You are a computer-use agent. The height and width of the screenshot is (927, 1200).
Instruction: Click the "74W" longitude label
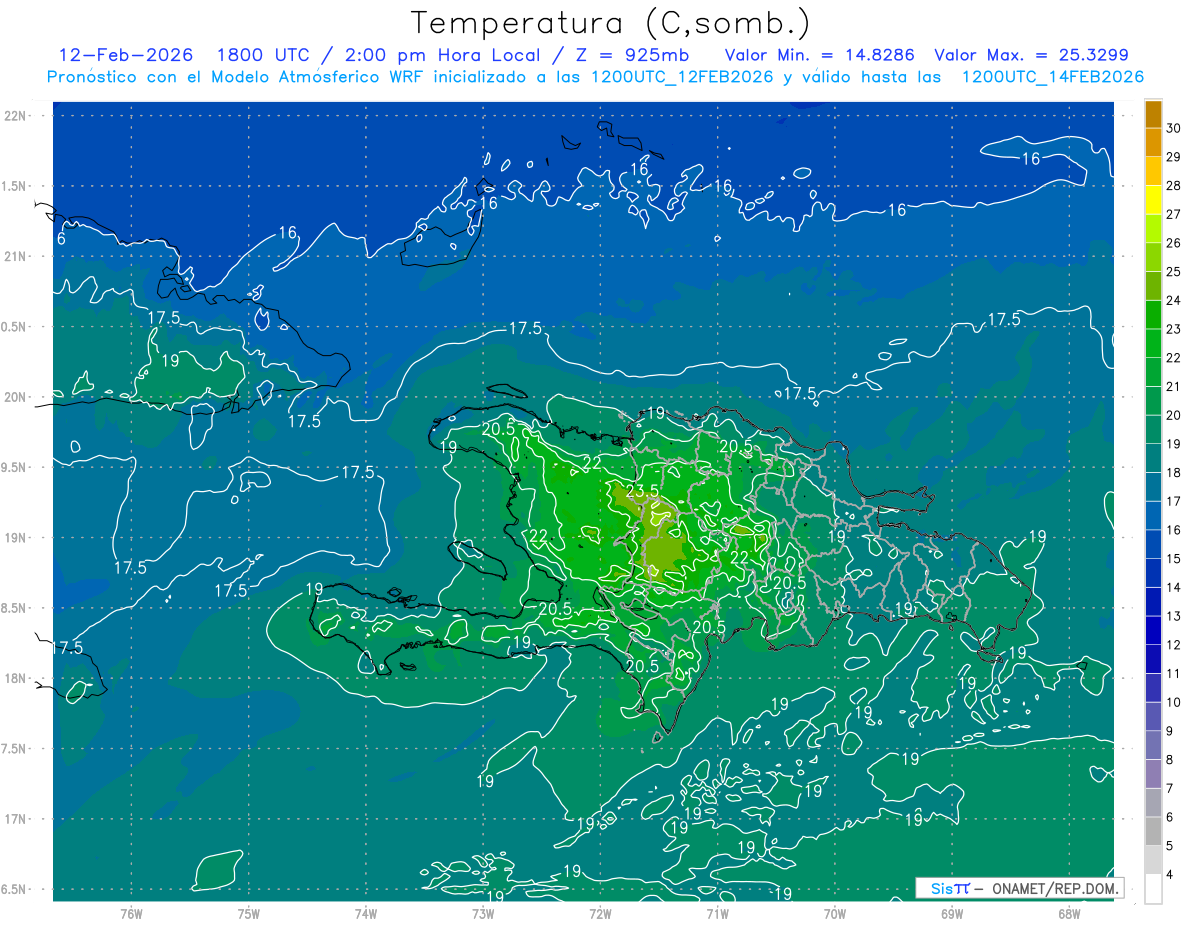click(x=366, y=913)
